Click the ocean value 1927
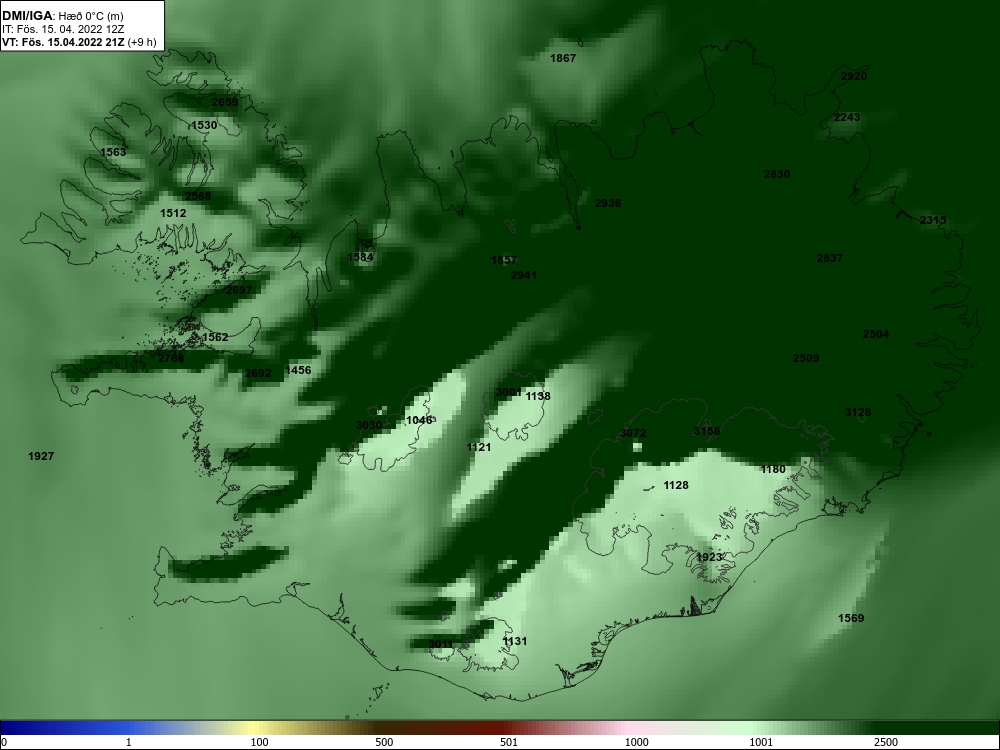Viewport: 1000px width, 750px height. click(41, 456)
